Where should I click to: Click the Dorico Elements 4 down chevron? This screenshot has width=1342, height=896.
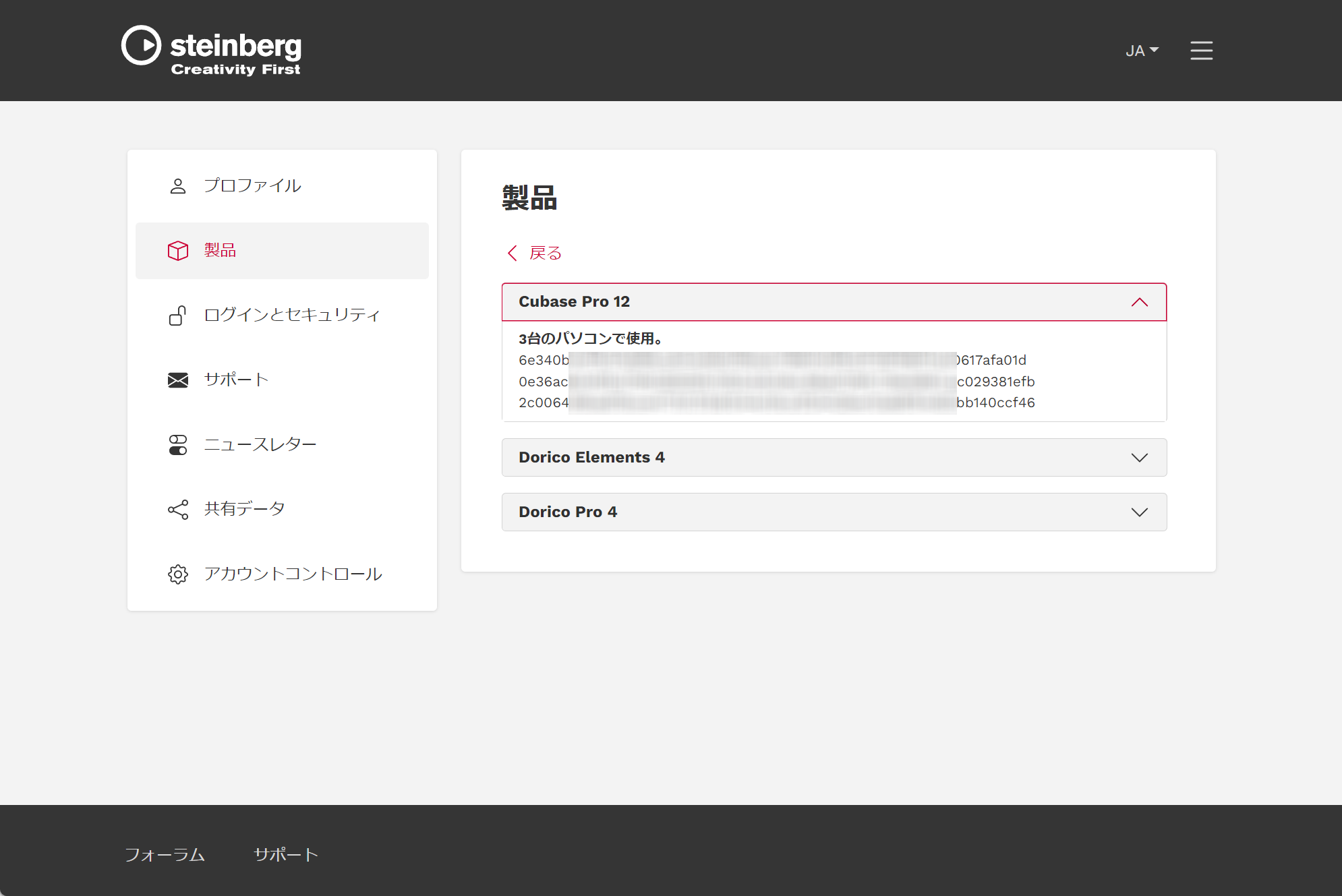coord(1140,458)
